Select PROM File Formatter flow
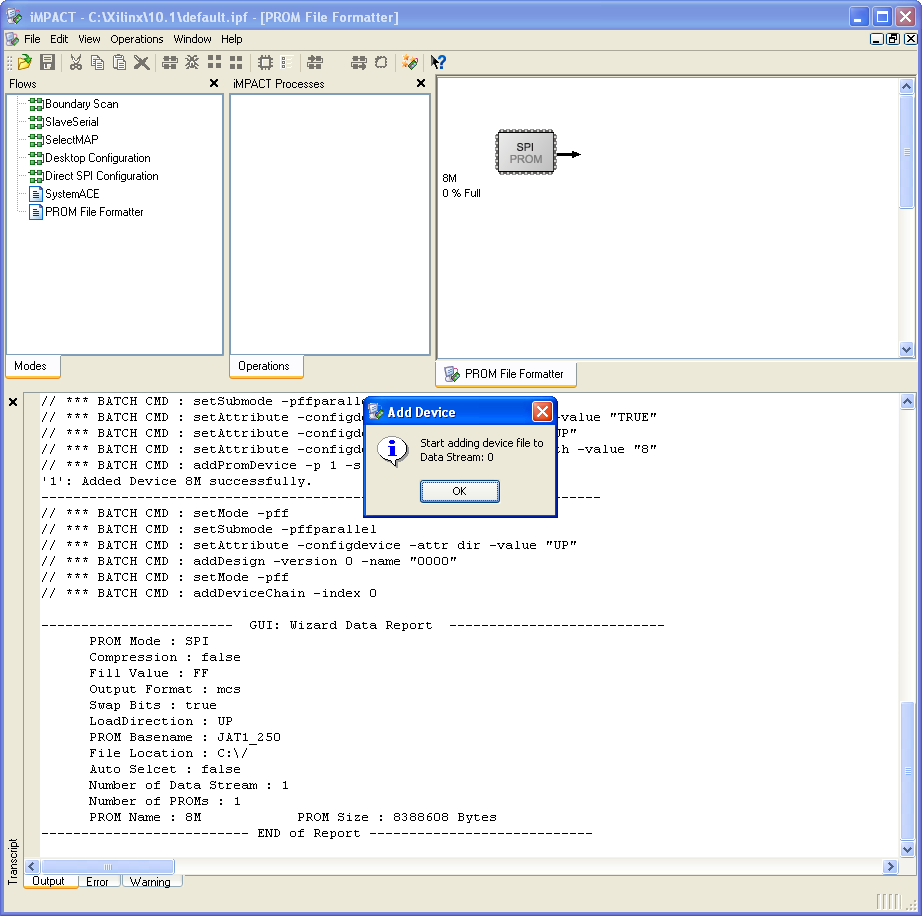The height and width of the screenshot is (916, 922). click(94, 212)
